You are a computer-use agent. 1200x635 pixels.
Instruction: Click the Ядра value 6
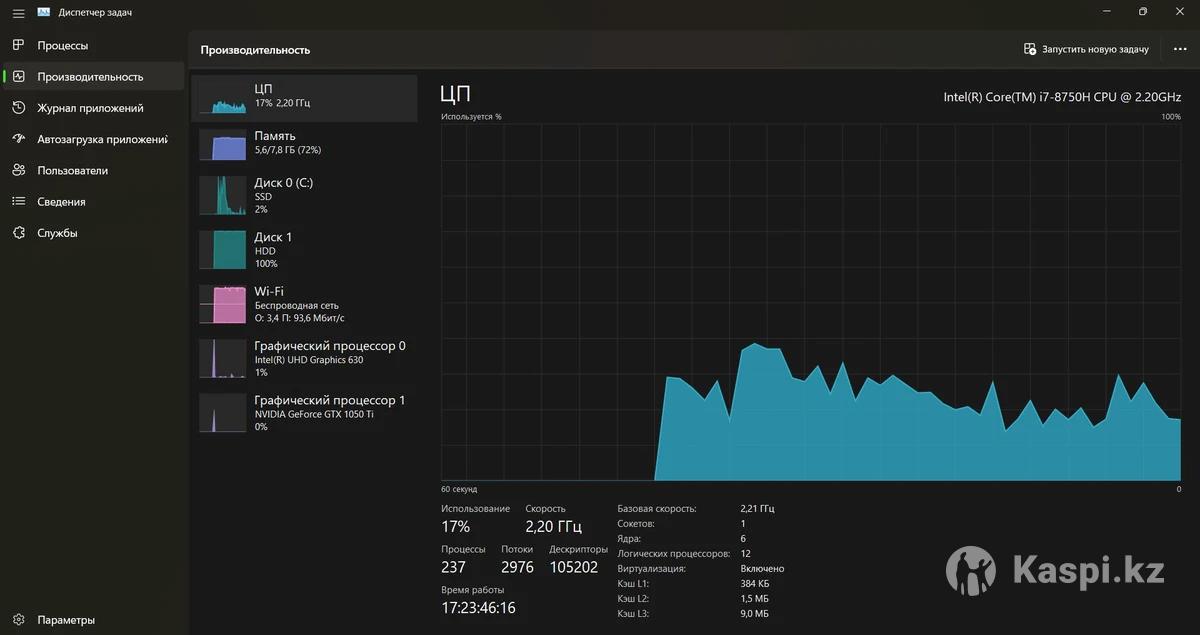[743, 539]
